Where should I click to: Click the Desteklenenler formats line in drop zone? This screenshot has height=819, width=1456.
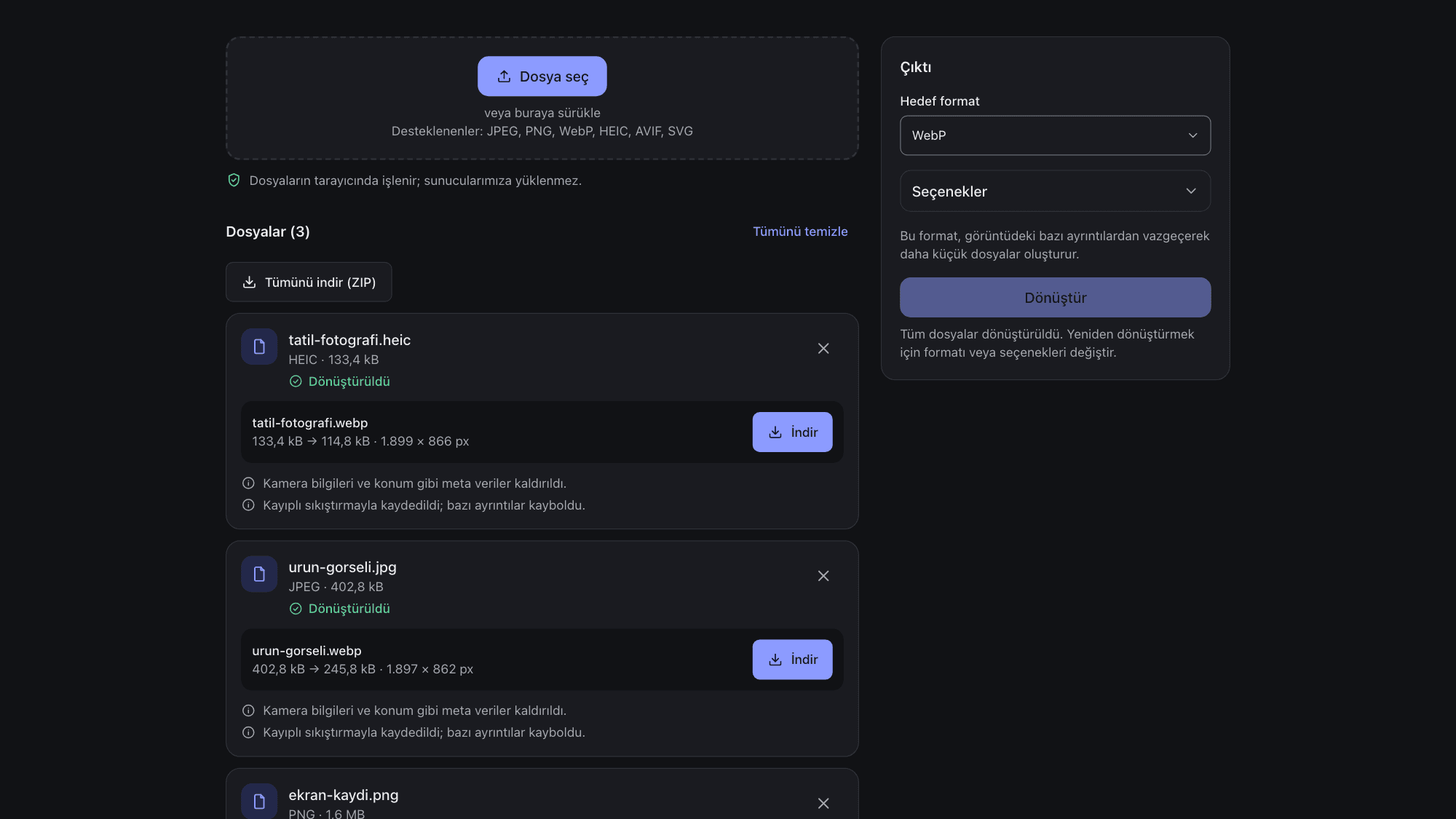click(x=542, y=131)
